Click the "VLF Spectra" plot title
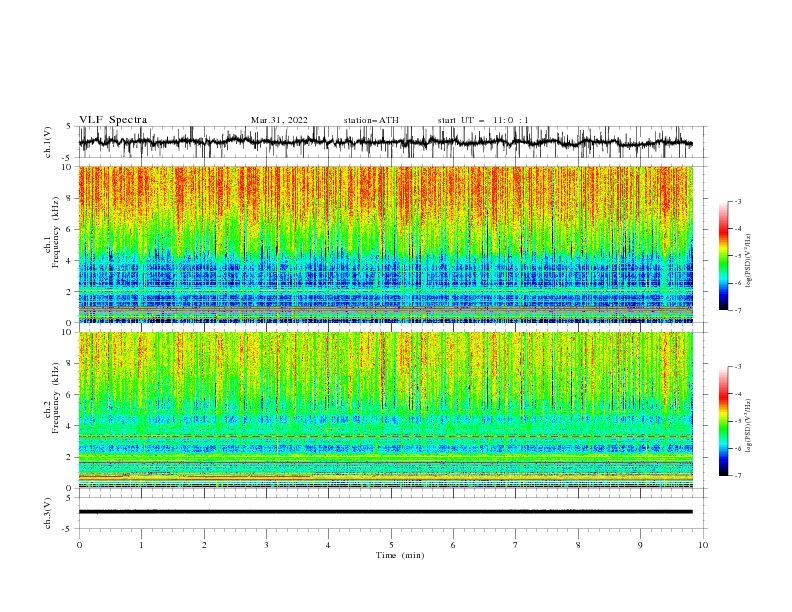The width and height of the screenshot is (792, 612). (x=113, y=120)
